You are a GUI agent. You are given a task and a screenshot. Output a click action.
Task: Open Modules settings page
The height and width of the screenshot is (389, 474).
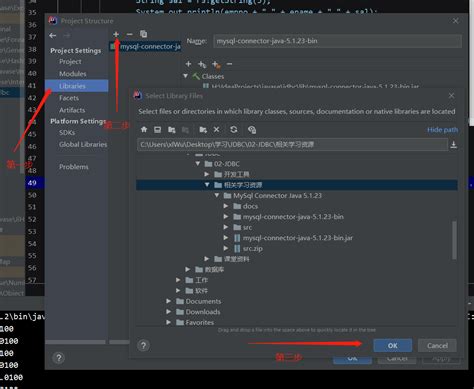(x=73, y=74)
